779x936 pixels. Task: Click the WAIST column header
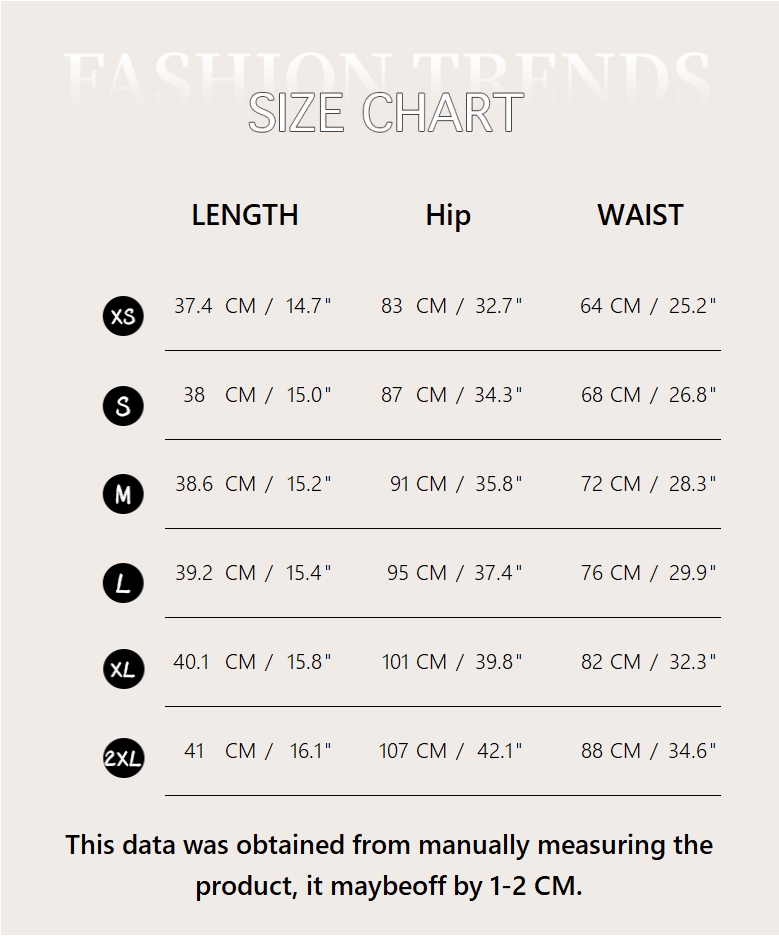641,215
